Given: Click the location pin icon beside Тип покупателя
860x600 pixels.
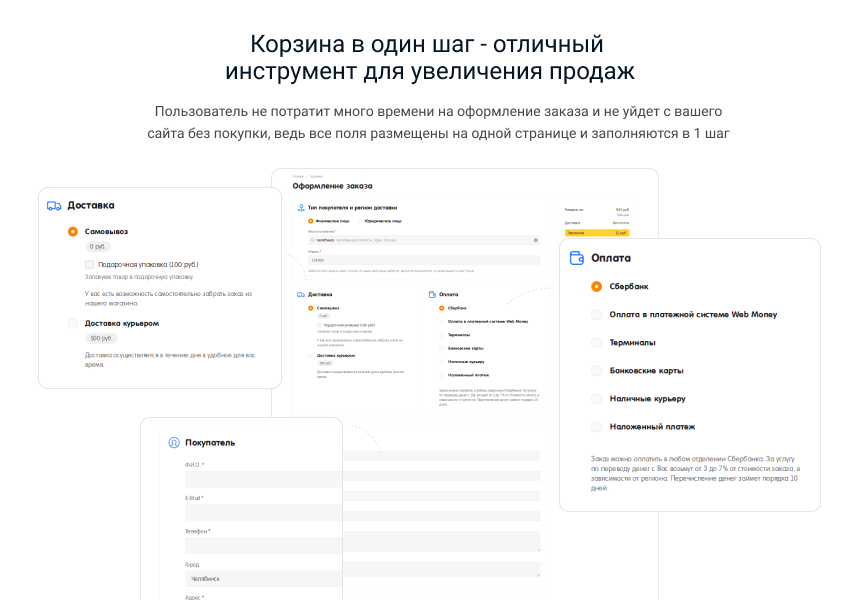Looking at the screenshot, I should pos(300,207).
